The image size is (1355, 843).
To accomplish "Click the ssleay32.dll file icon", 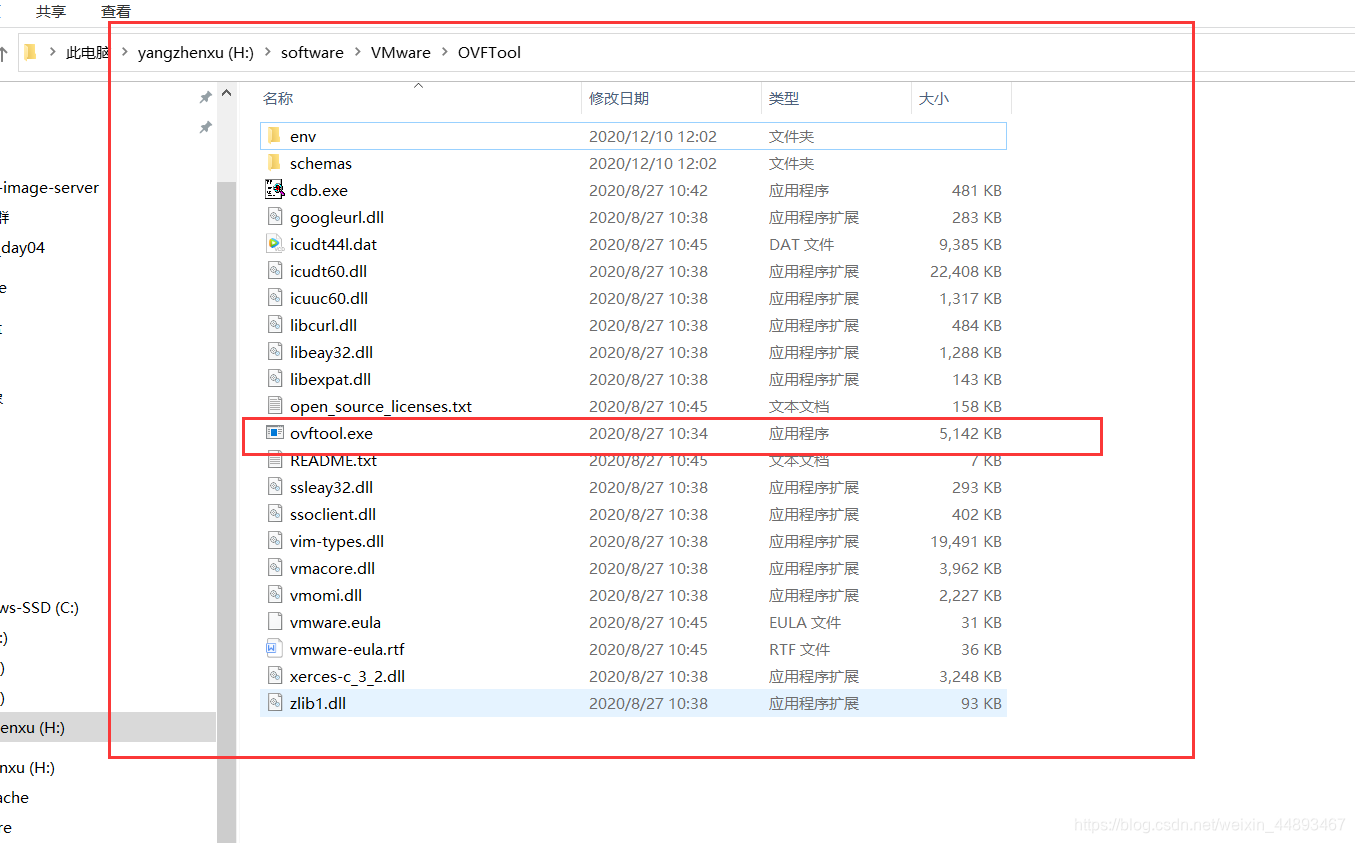I will 275,486.
